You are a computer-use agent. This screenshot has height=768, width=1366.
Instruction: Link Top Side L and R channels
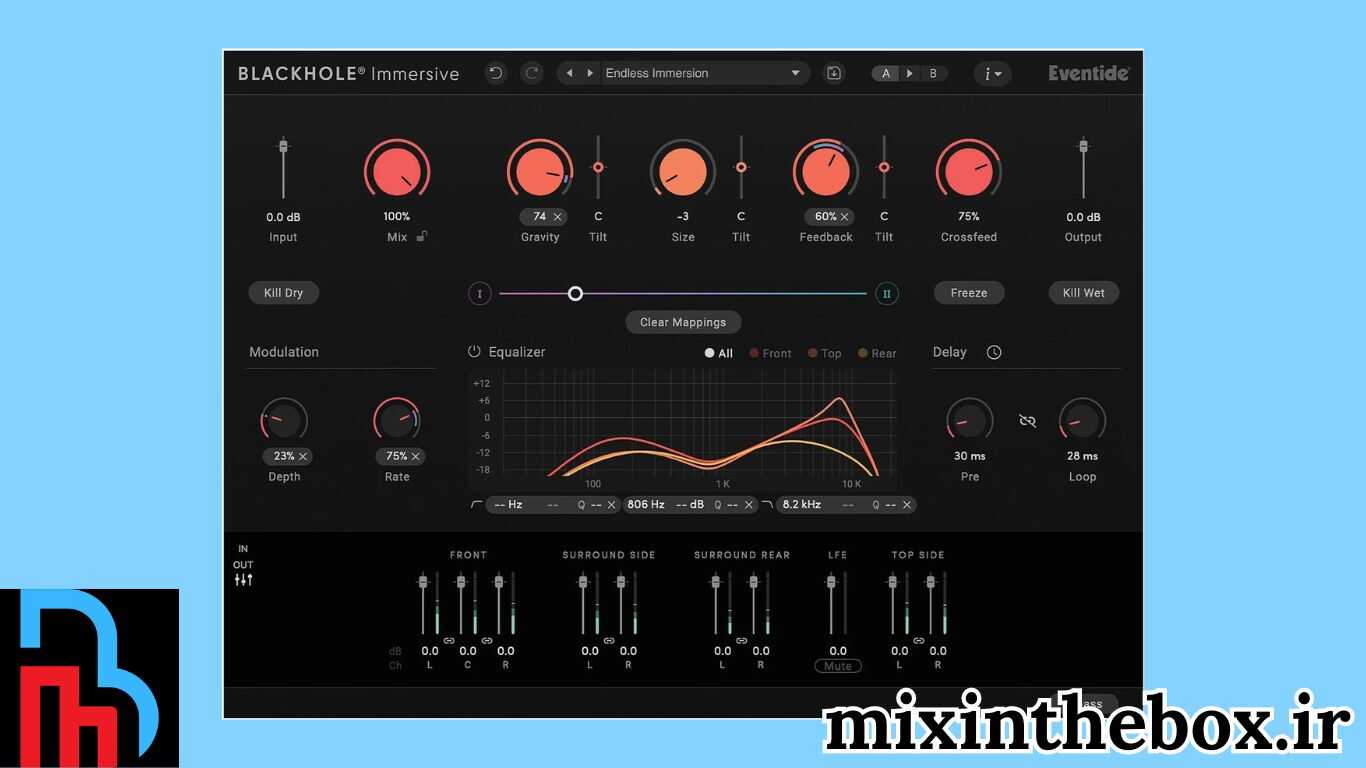coord(919,640)
